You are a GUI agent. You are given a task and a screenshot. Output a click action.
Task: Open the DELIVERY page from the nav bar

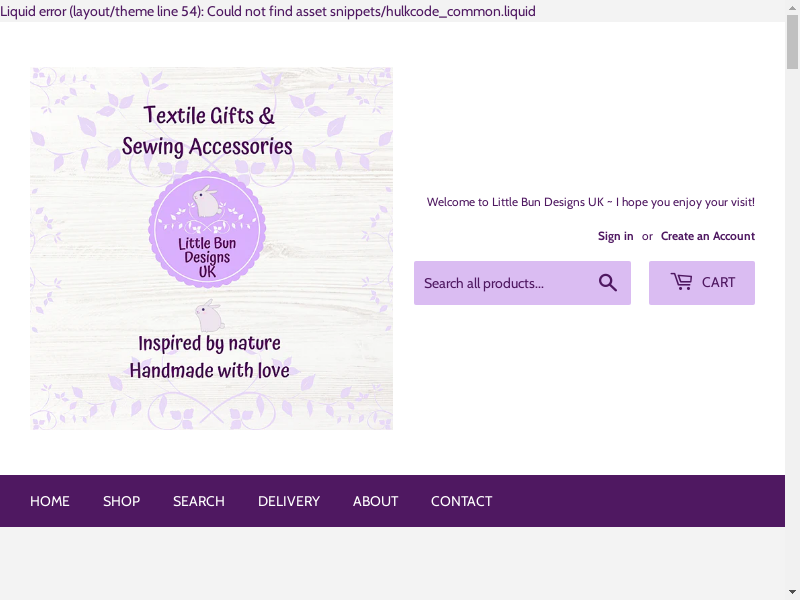289,501
